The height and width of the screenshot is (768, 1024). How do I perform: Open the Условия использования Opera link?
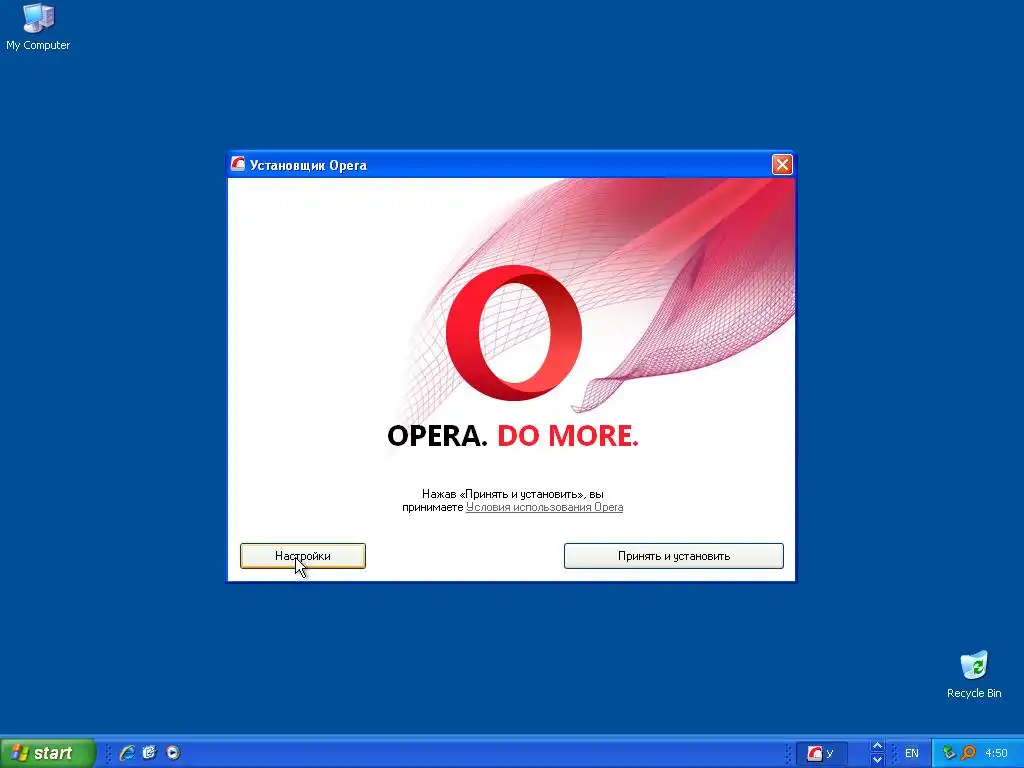[x=544, y=507]
